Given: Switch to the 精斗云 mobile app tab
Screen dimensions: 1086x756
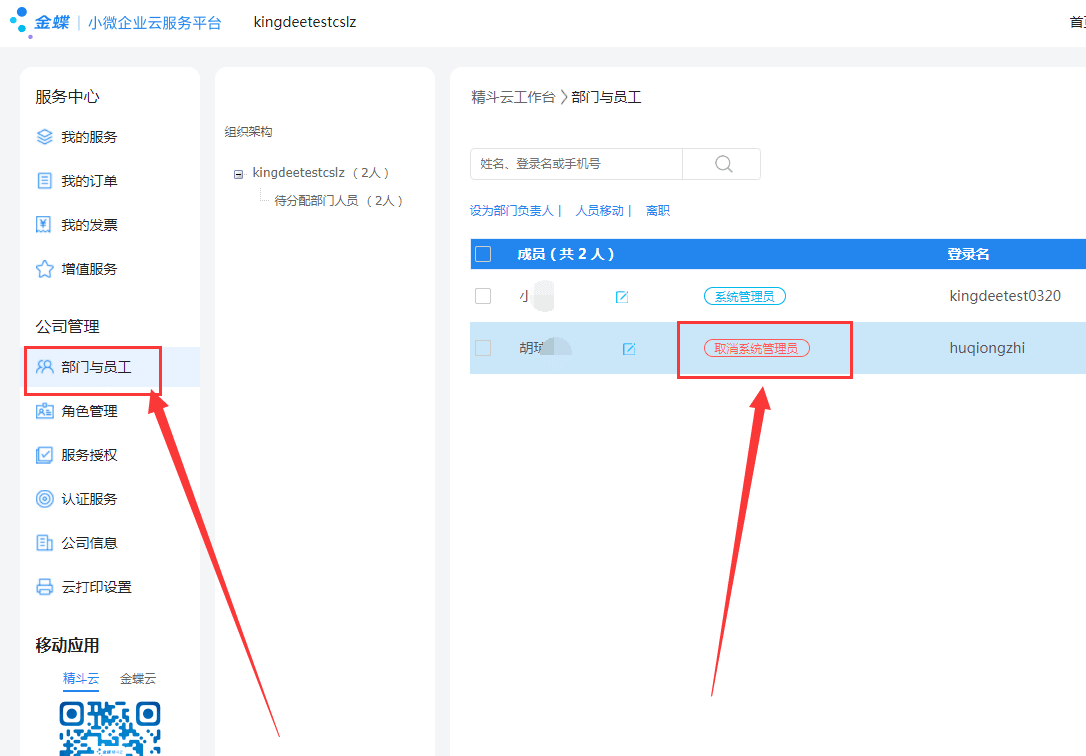Looking at the screenshot, I should click(x=81, y=678).
